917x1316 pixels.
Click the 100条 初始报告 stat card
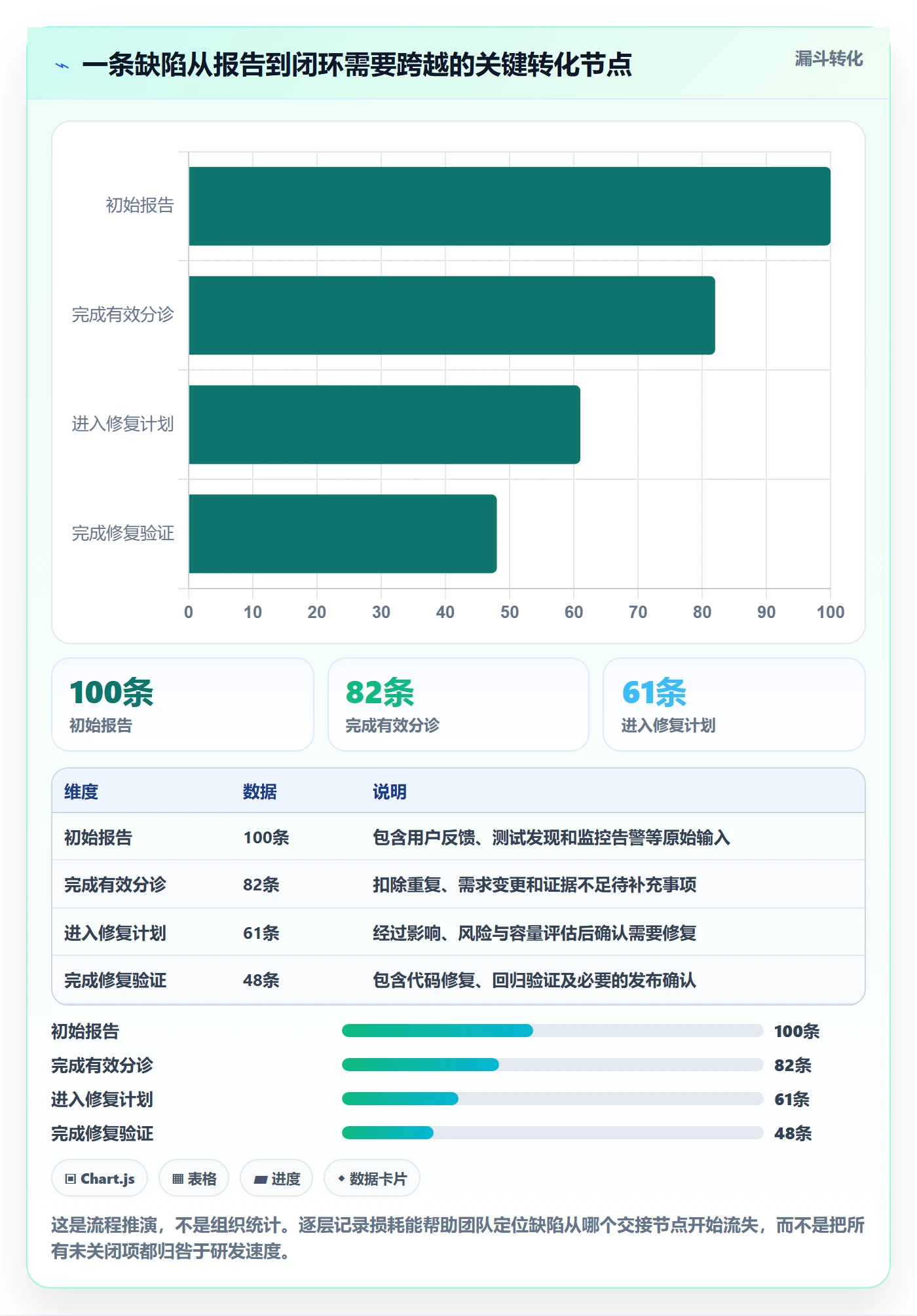[x=183, y=704]
